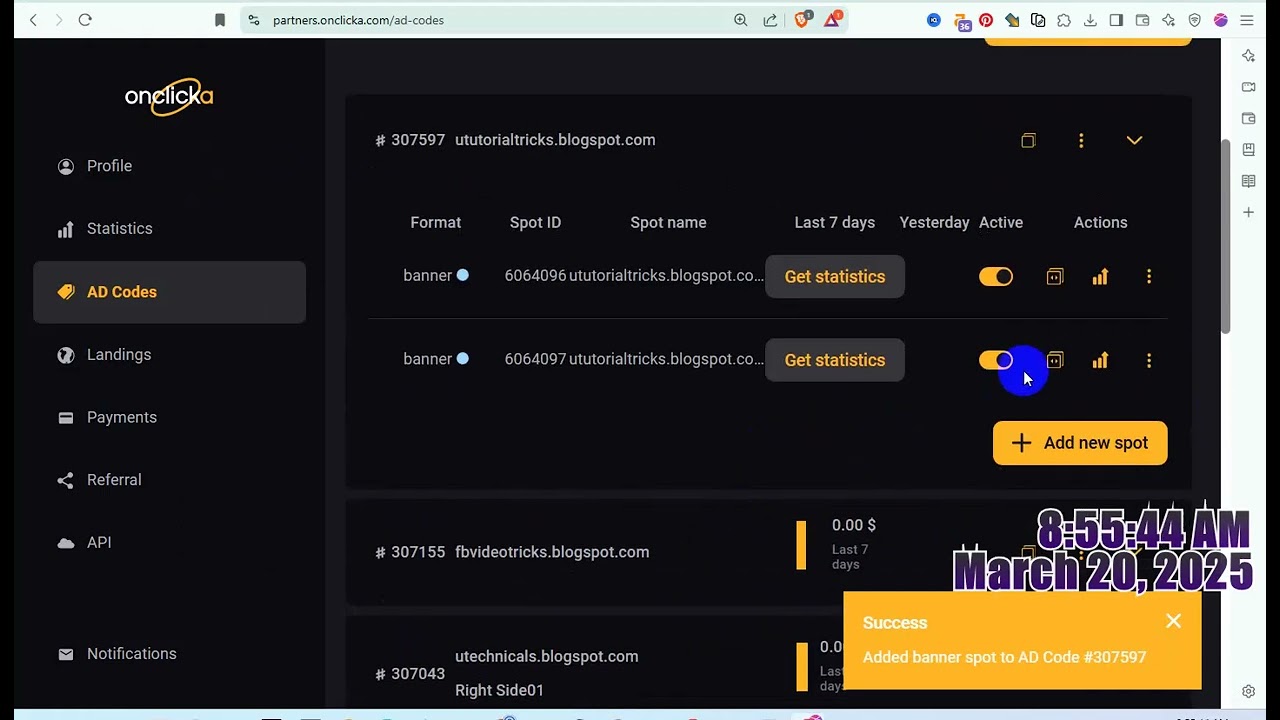Open the three-dot menu for spot 6064097
Screen dimensions: 1280x720
(1149, 360)
